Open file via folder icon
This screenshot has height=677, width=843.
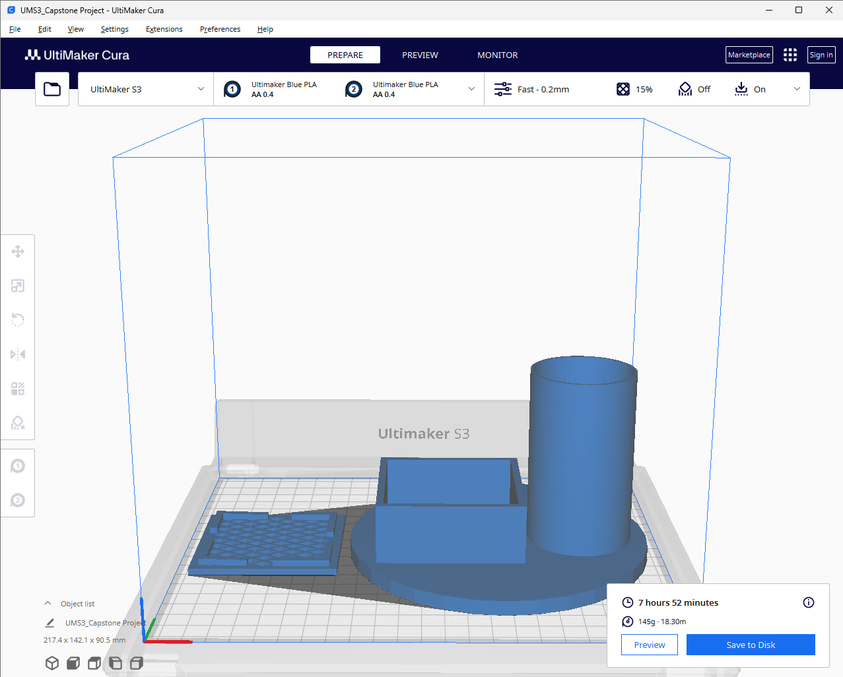click(52, 89)
